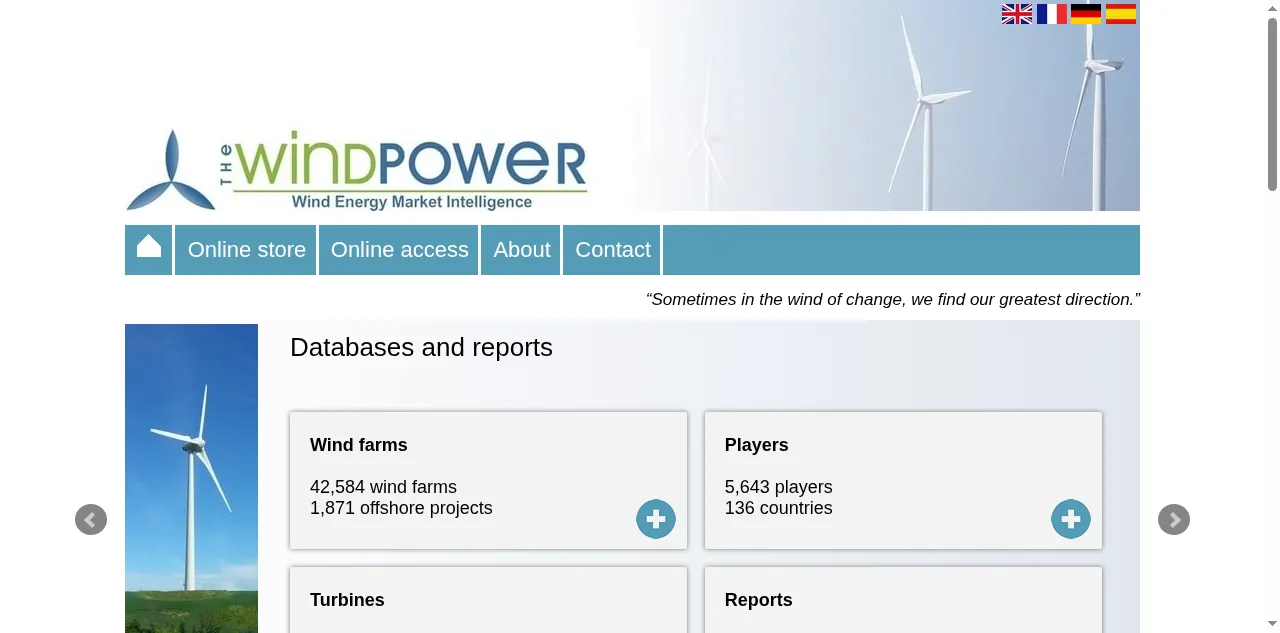Open the Online store menu item
The image size is (1280, 633).
coord(246,250)
